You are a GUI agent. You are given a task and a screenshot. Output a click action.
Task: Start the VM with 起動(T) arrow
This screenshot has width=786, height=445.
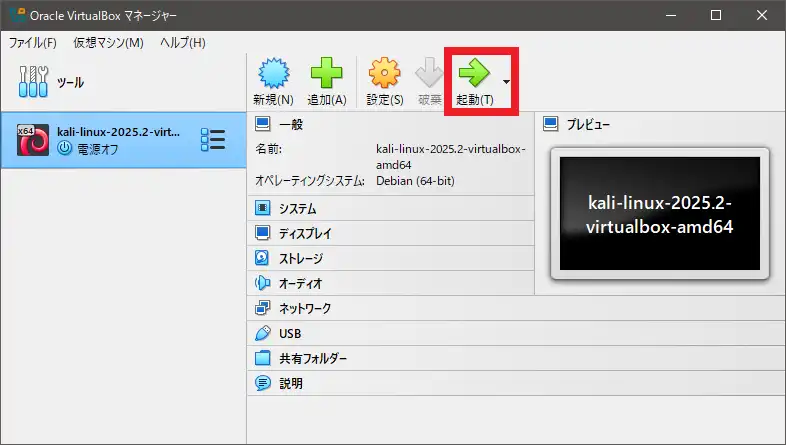pyautogui.click(x=474, y=73)
